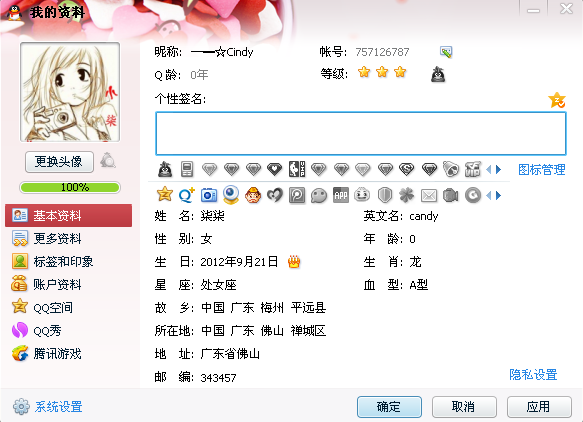Click the QQ member penguin icon in top row
583x422 pixels.
pos(165,170)
